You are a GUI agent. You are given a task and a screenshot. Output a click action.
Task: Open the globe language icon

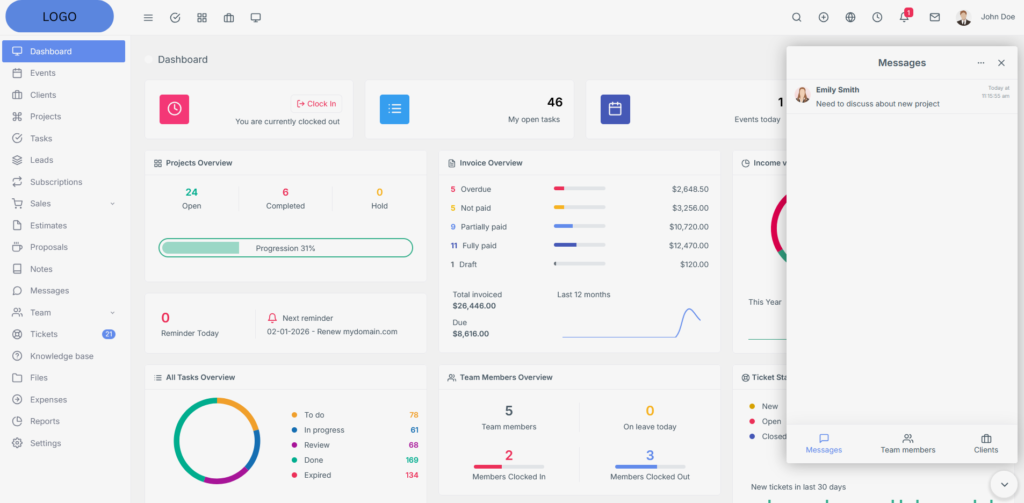click(850, 17)
